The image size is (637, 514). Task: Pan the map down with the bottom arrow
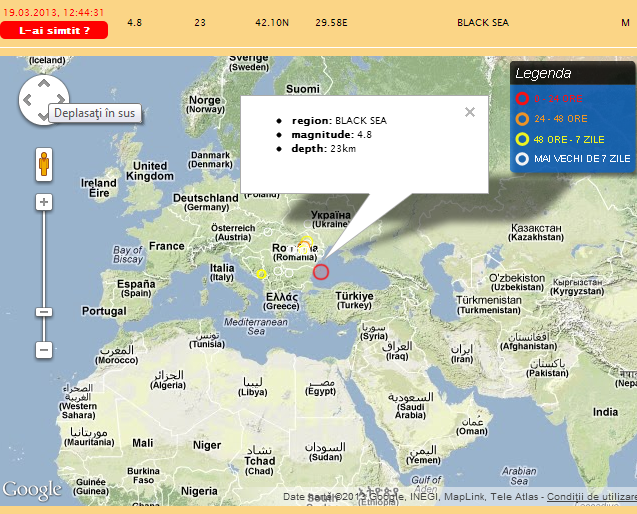coord(44,116)
